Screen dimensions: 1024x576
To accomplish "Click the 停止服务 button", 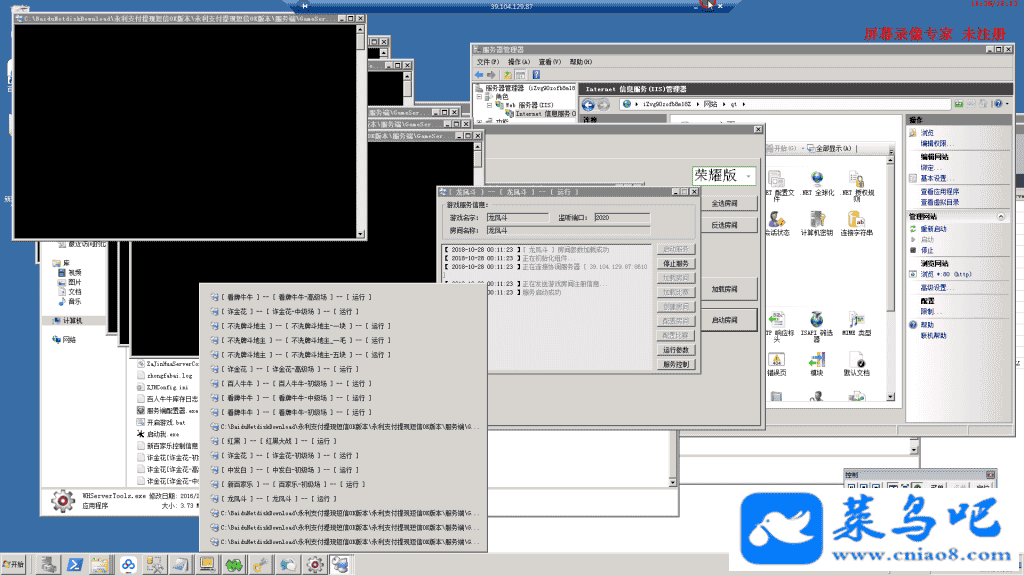I will [x=675, y=263].
